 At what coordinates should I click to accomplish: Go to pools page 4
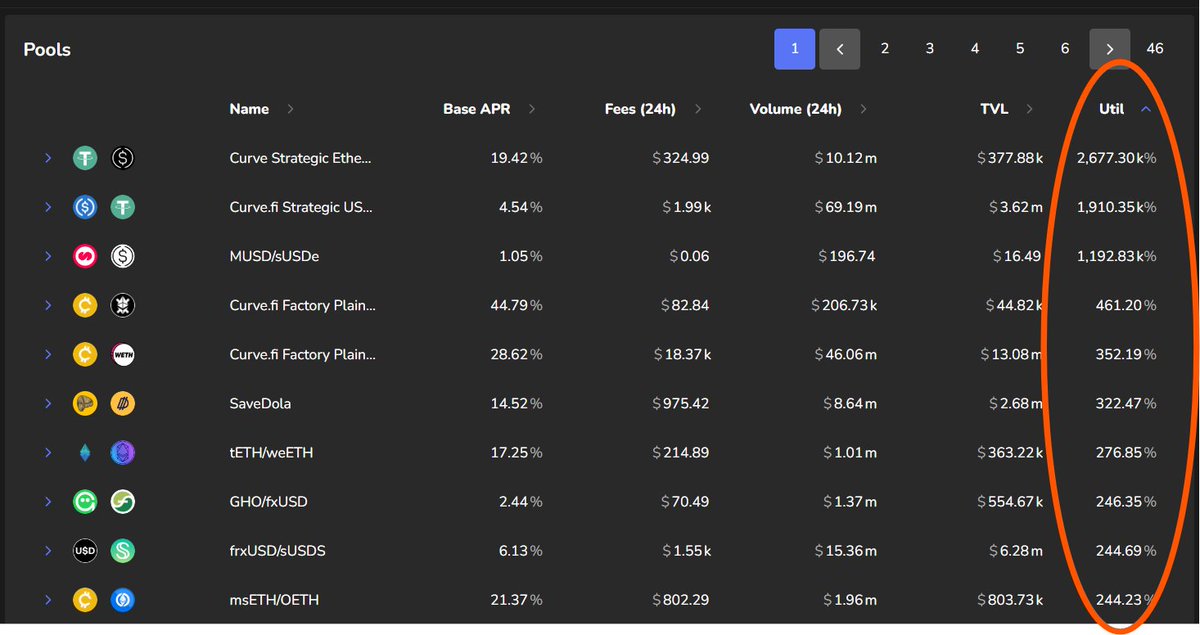point(975,49)
